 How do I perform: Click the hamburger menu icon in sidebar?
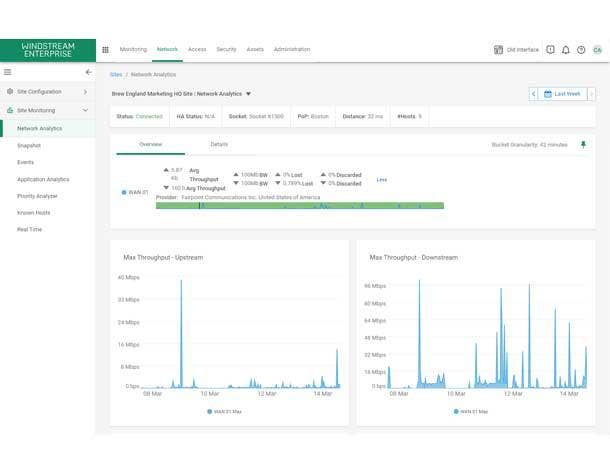coord(8,72)
